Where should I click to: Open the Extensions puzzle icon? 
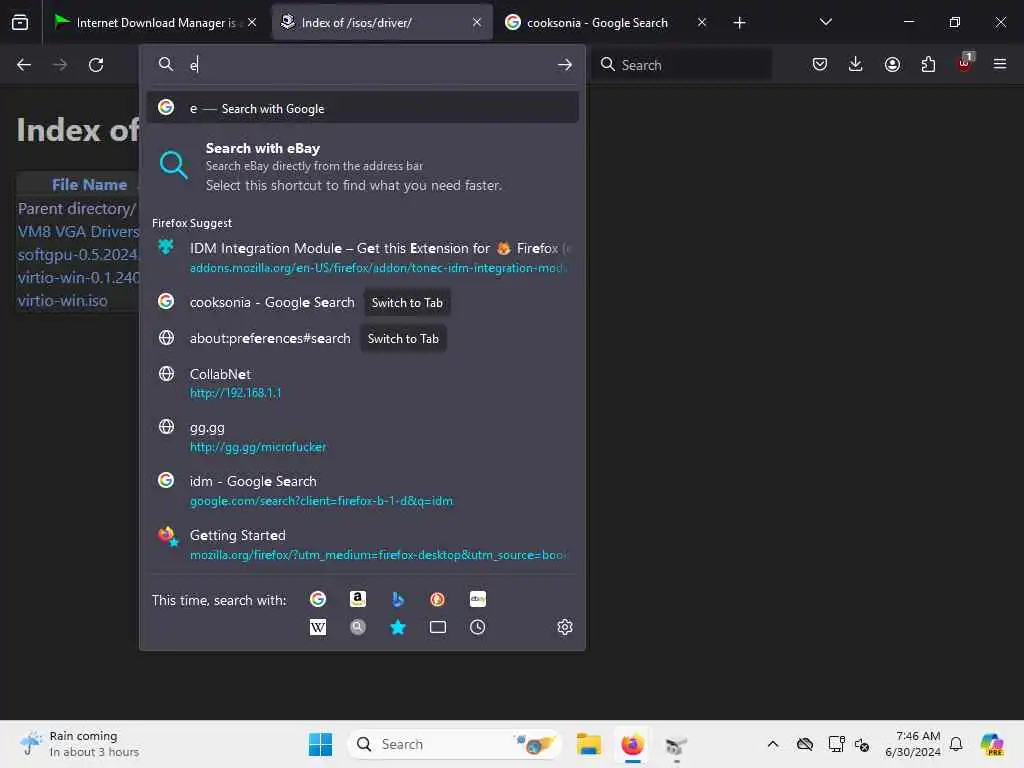click(928, 64)
